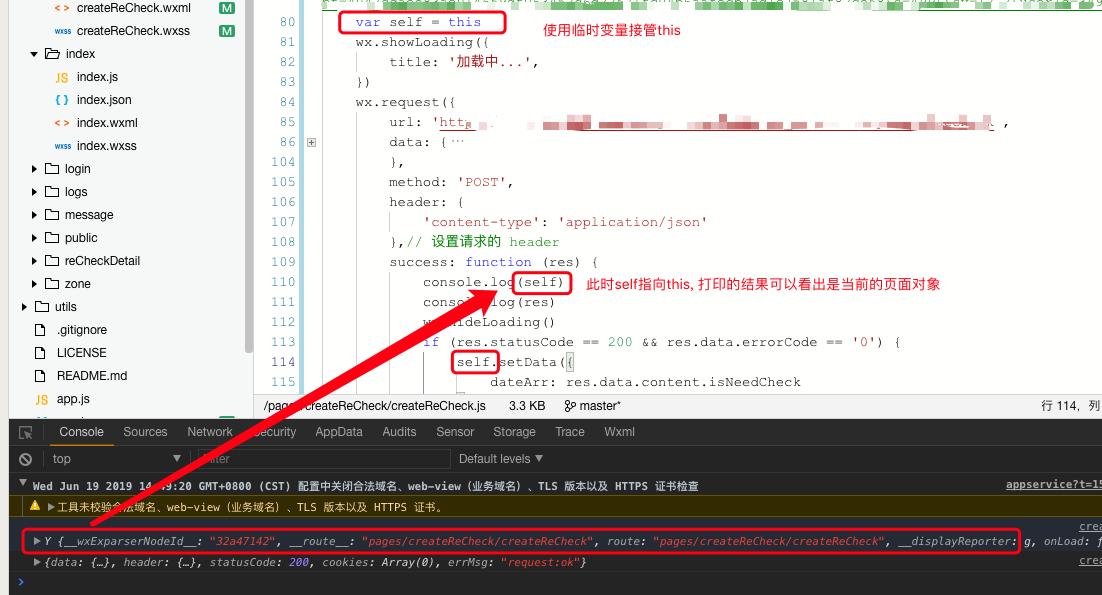This screenshot has height=595, width=1102.
Task: Click the console Filter input field
Action: [324, 459]
